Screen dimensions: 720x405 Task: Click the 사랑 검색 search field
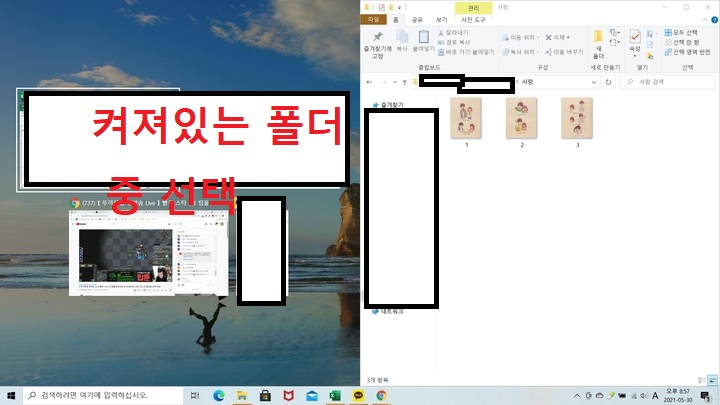[x=668, y=82]
